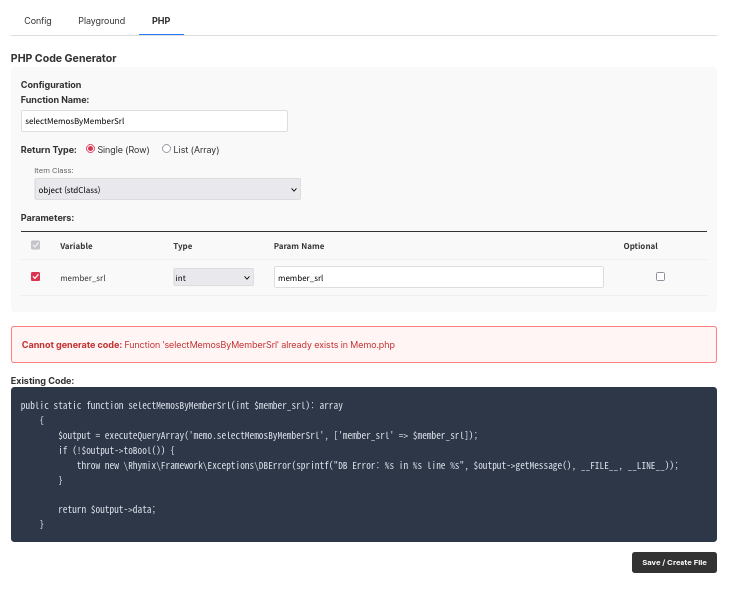
Task: Expand the Item Class dropdown
Action: point(167,189)
